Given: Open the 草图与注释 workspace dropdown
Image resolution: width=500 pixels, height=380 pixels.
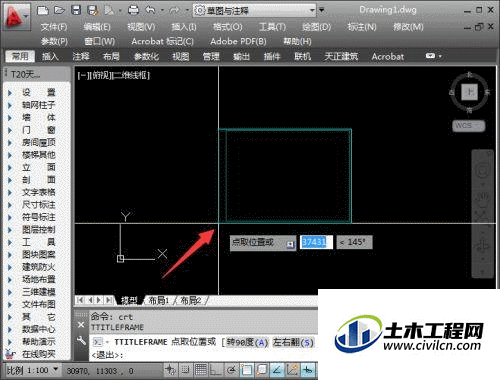Looking at the screenshot, I should coord(255,11).
